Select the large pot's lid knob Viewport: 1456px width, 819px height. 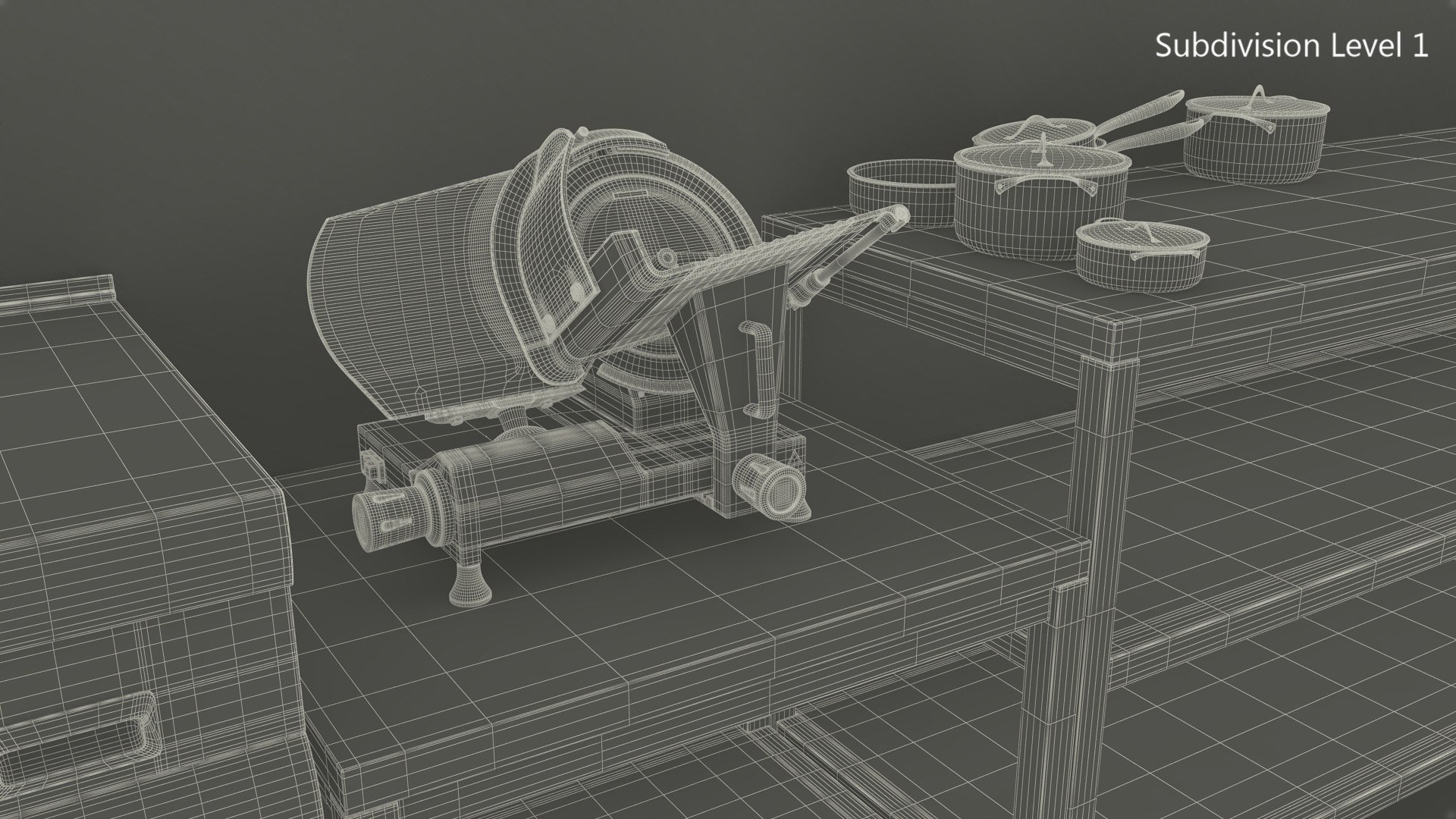[1043, 150]
